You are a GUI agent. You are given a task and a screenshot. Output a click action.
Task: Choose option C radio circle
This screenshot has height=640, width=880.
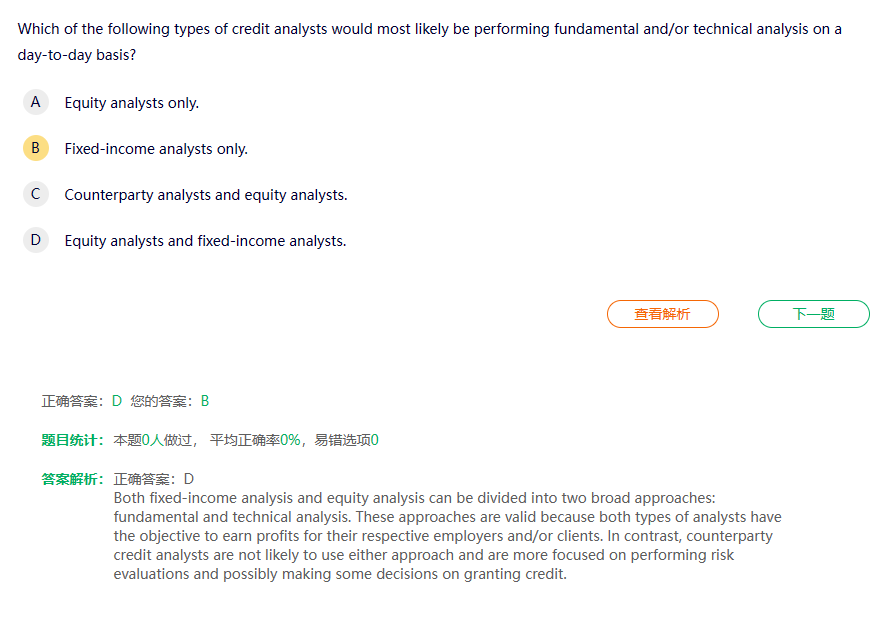click(x=36, y=194)
